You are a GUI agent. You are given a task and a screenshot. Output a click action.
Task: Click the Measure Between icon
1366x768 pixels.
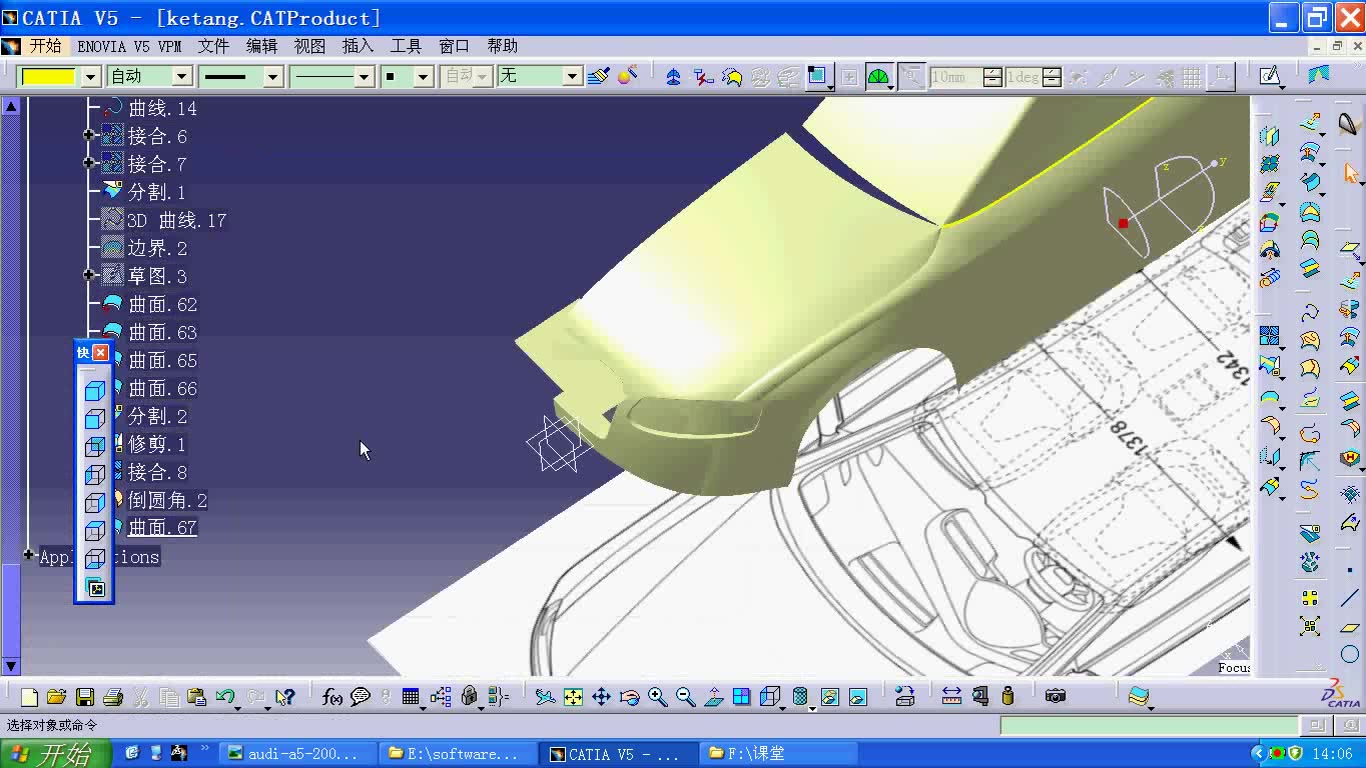click(x=951, y=697)
